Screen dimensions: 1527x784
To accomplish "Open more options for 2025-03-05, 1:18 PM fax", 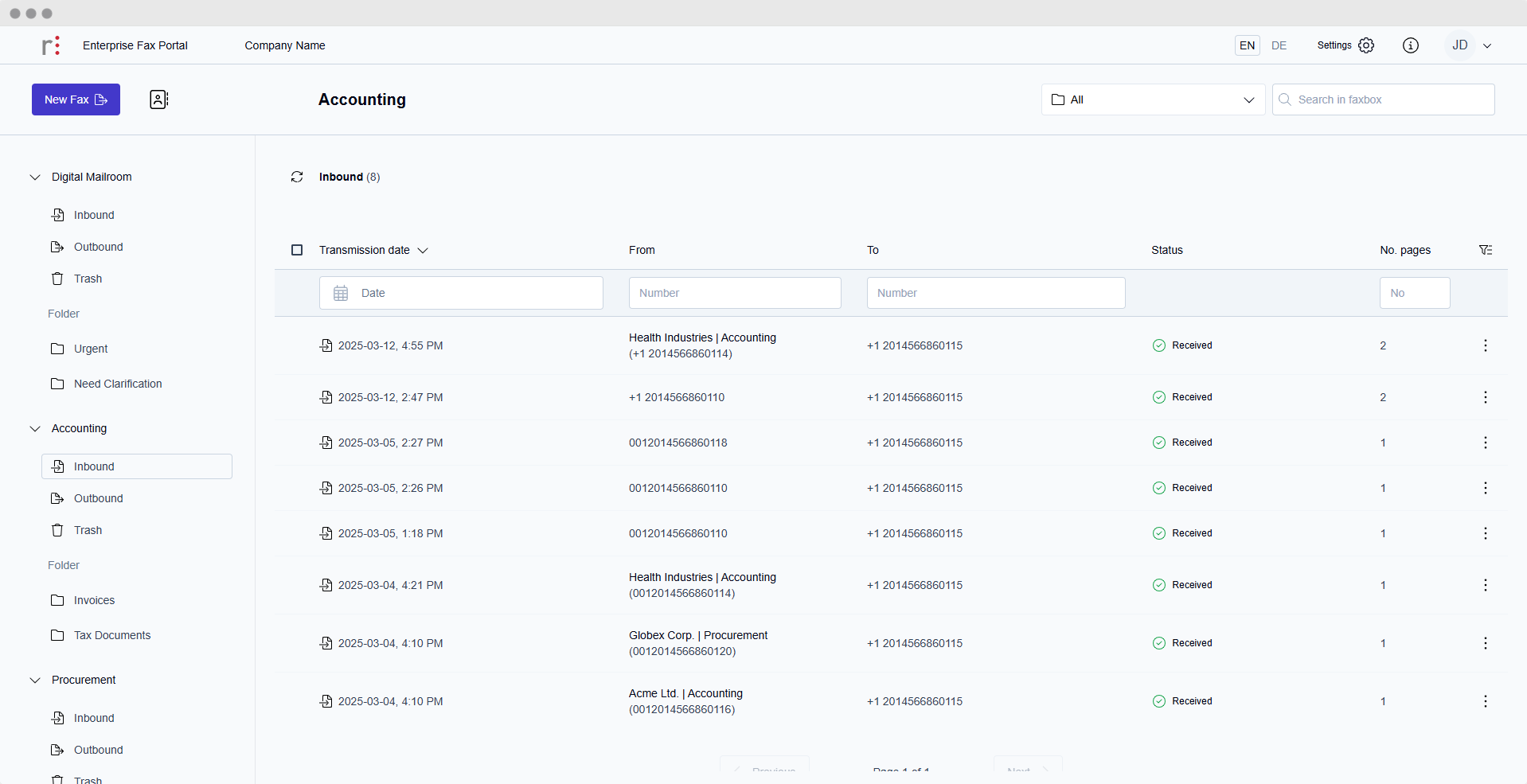I will pyautogui.click(x=1486, y=533).
